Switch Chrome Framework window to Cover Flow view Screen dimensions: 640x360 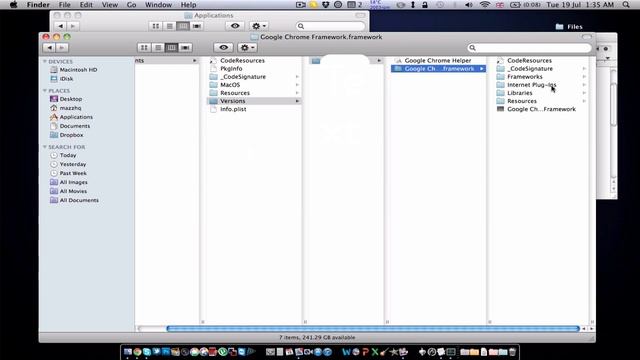point(185,48)
